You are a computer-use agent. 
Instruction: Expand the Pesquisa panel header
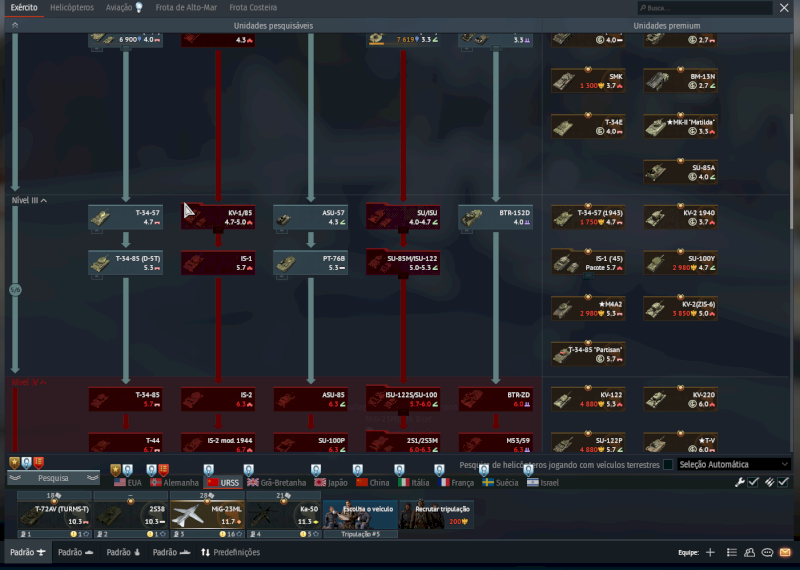(53, 478)
